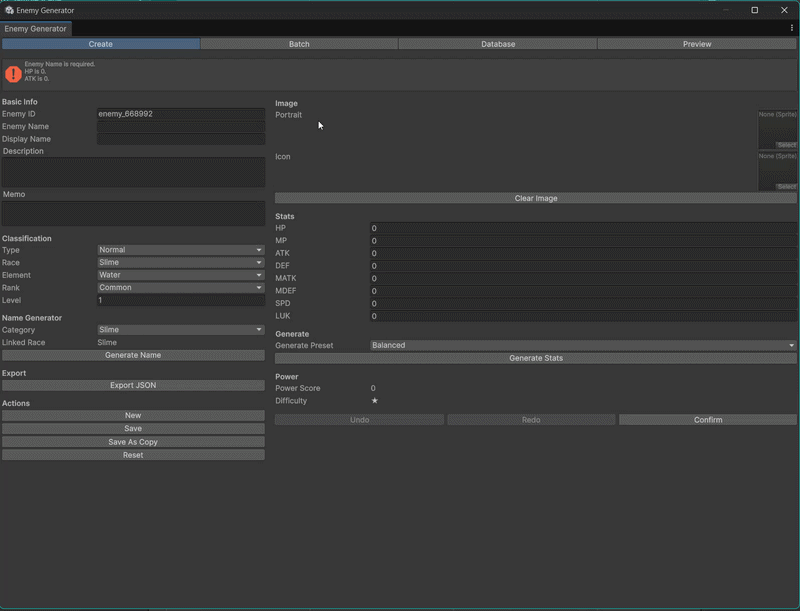Screen dimensions: 800x611
Task: Click the 'Stats' section header
Action: (285, 216)
